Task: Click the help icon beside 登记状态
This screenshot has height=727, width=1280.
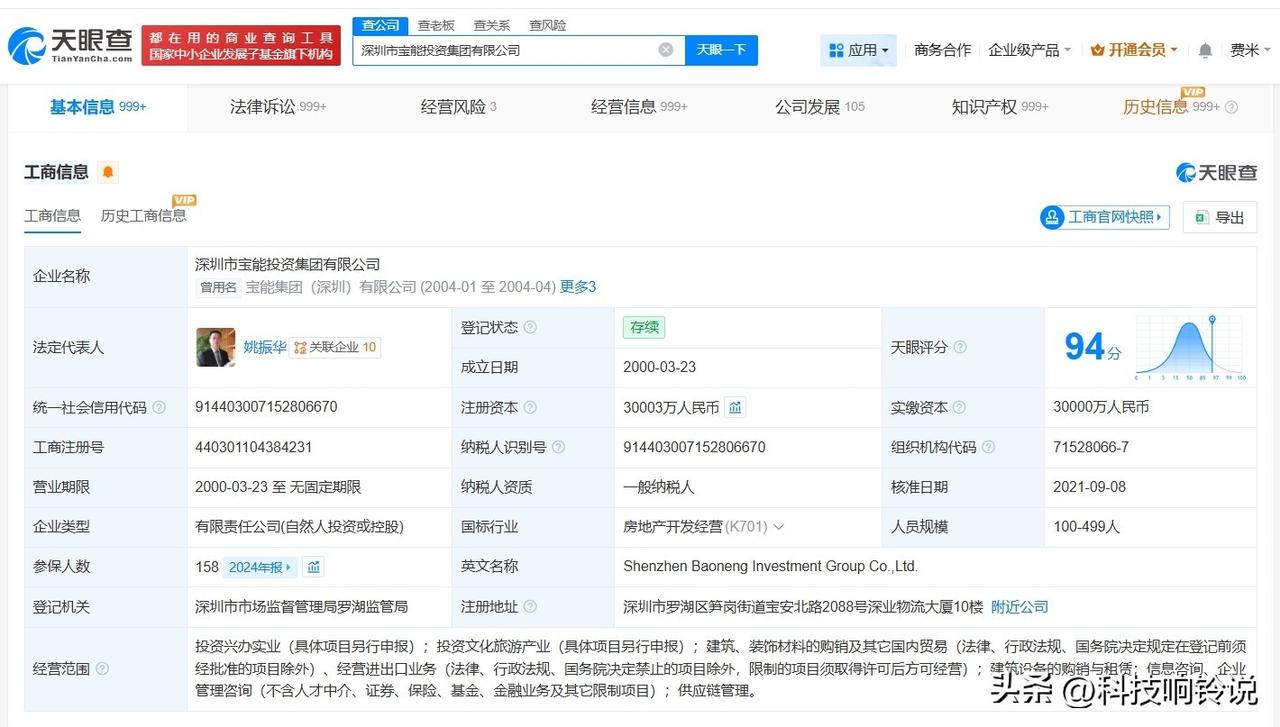Action: 530,328
